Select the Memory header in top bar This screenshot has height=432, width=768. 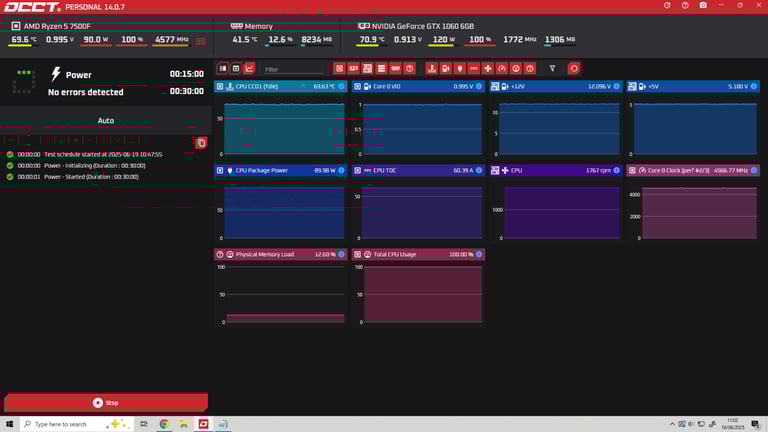coord(252,26)
